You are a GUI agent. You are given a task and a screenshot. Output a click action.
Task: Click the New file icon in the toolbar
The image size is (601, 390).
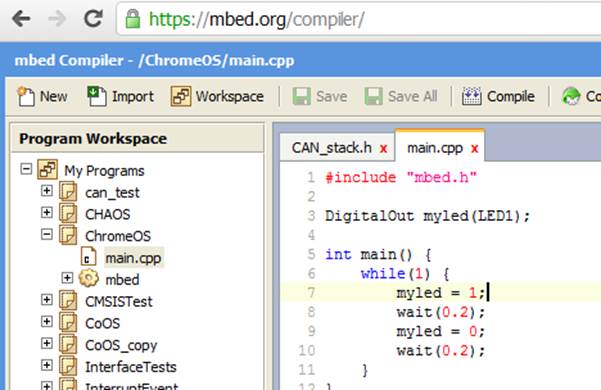pos(26,96)
